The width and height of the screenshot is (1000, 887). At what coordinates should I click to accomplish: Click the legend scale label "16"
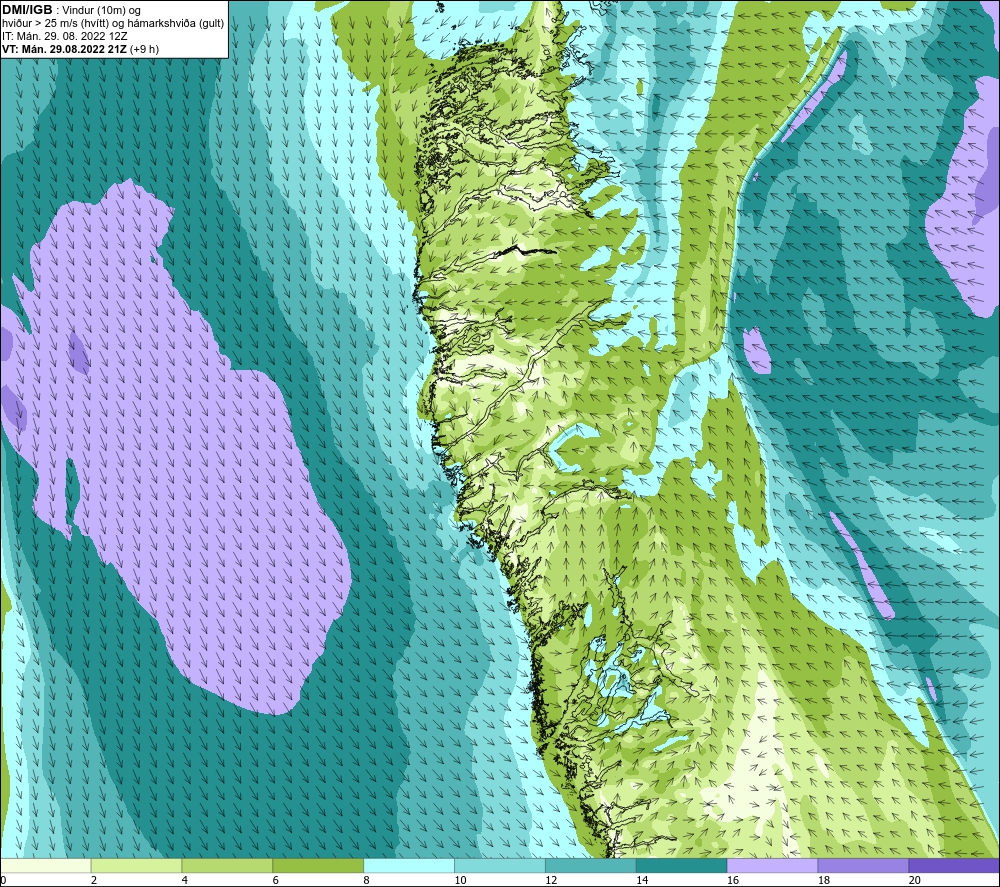[733, 880]
